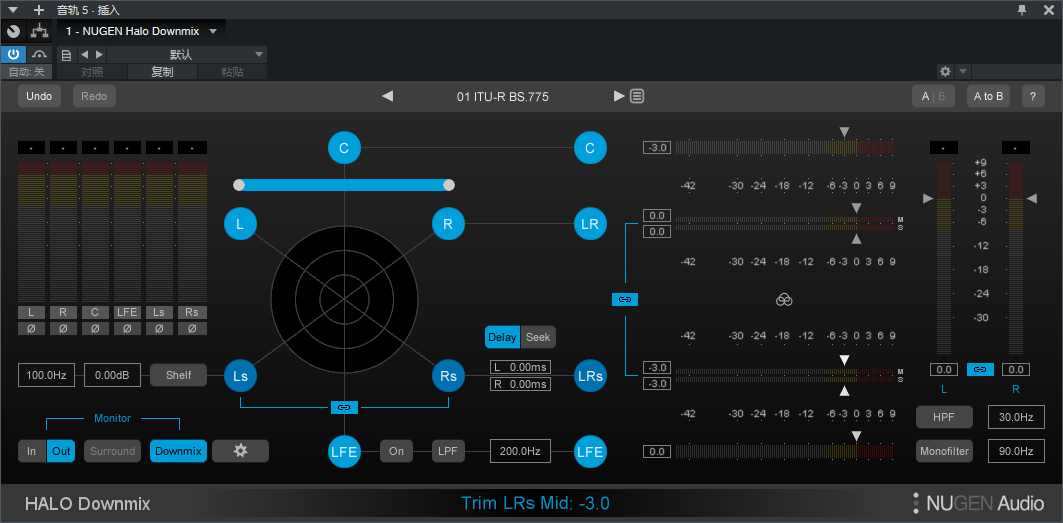This screenshot has height=523, width=1063.
Task: Click the C output channel node
Action: [x=590, y=148]
